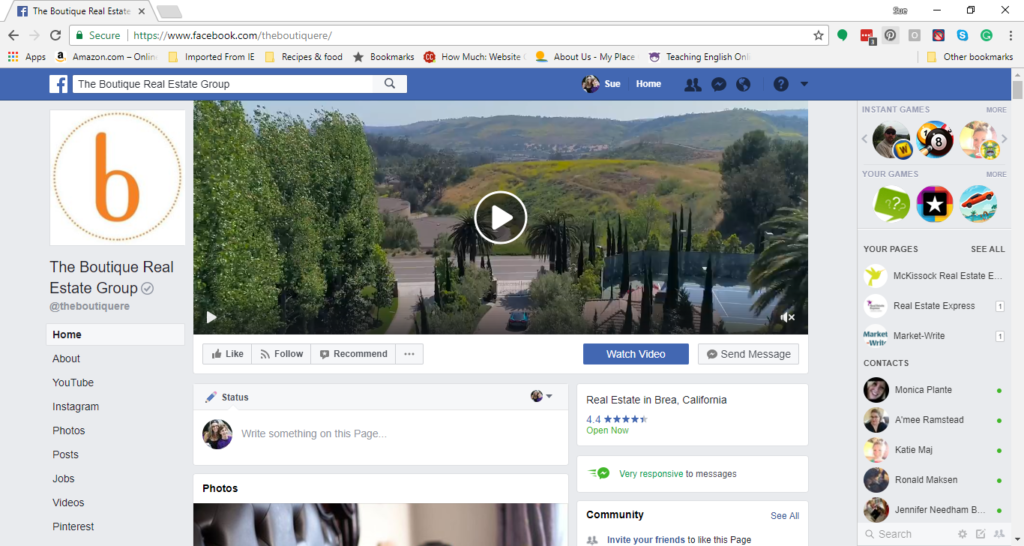Click MORE next to Instant Games
This screenshot has width=1024, height=546.
point(996,110)
